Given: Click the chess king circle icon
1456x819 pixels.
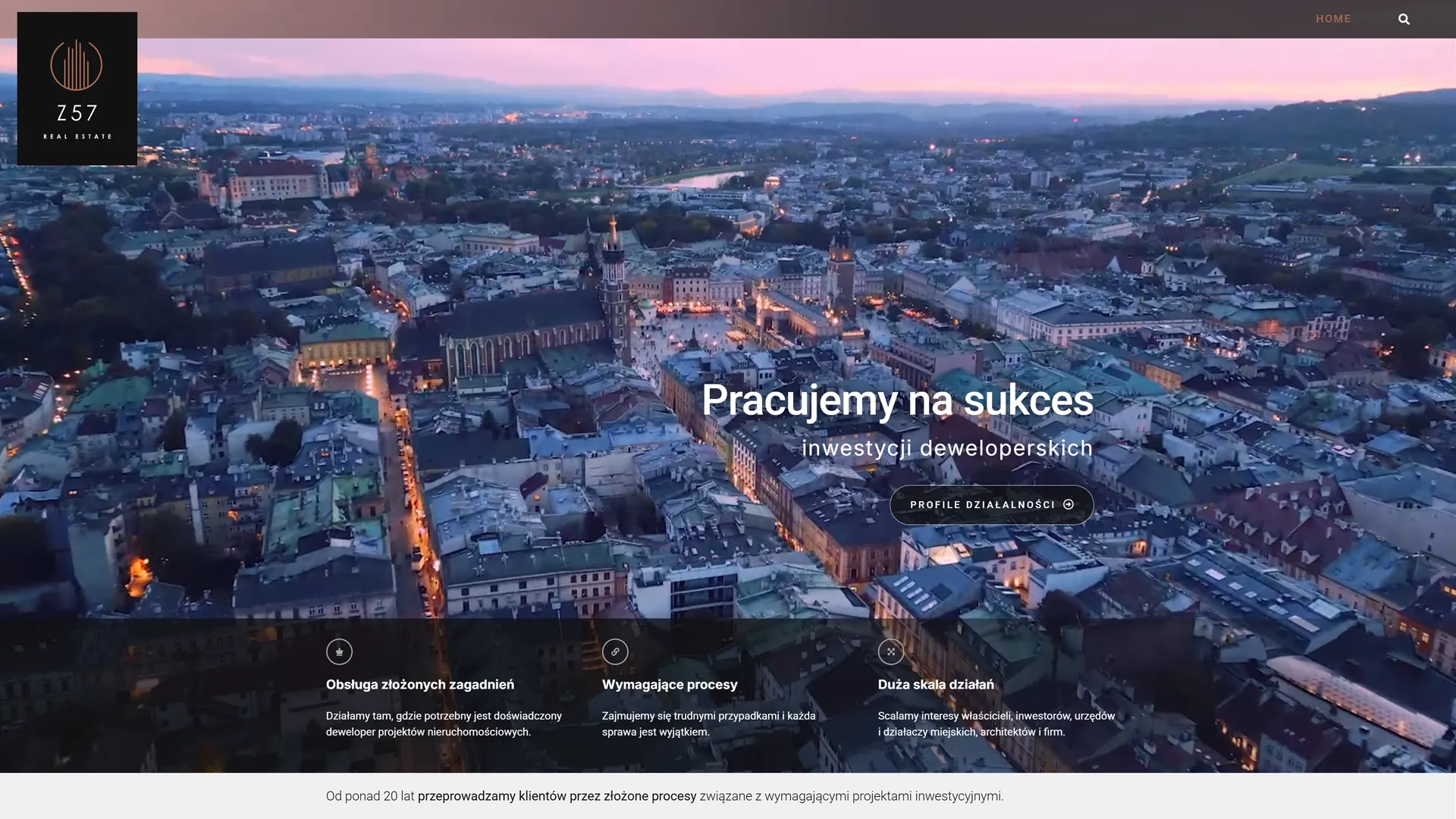Looking at the screenshot, I should (x=339, y=651).
